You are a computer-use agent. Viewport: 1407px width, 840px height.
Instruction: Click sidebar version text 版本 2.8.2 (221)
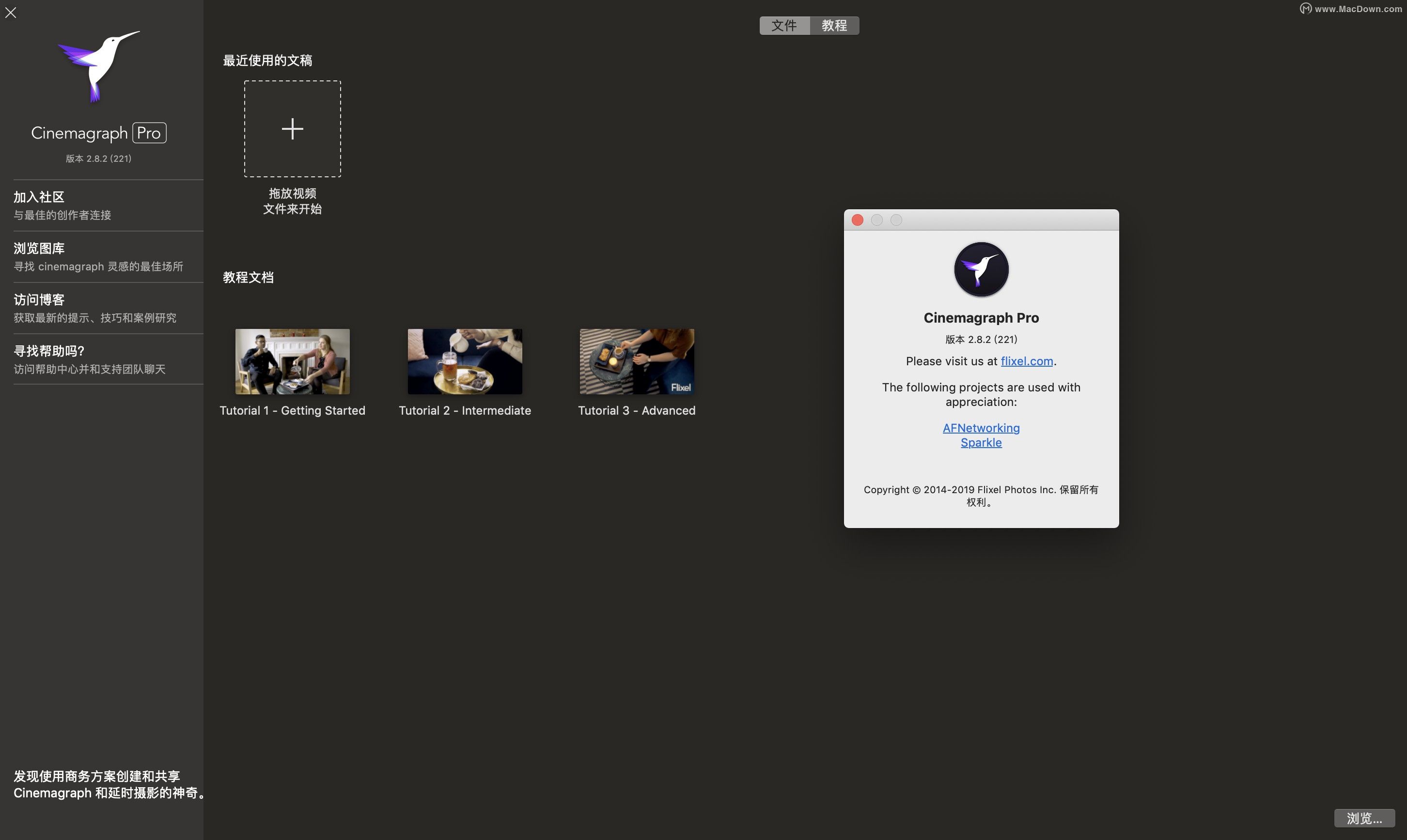[x=98, y=159]
